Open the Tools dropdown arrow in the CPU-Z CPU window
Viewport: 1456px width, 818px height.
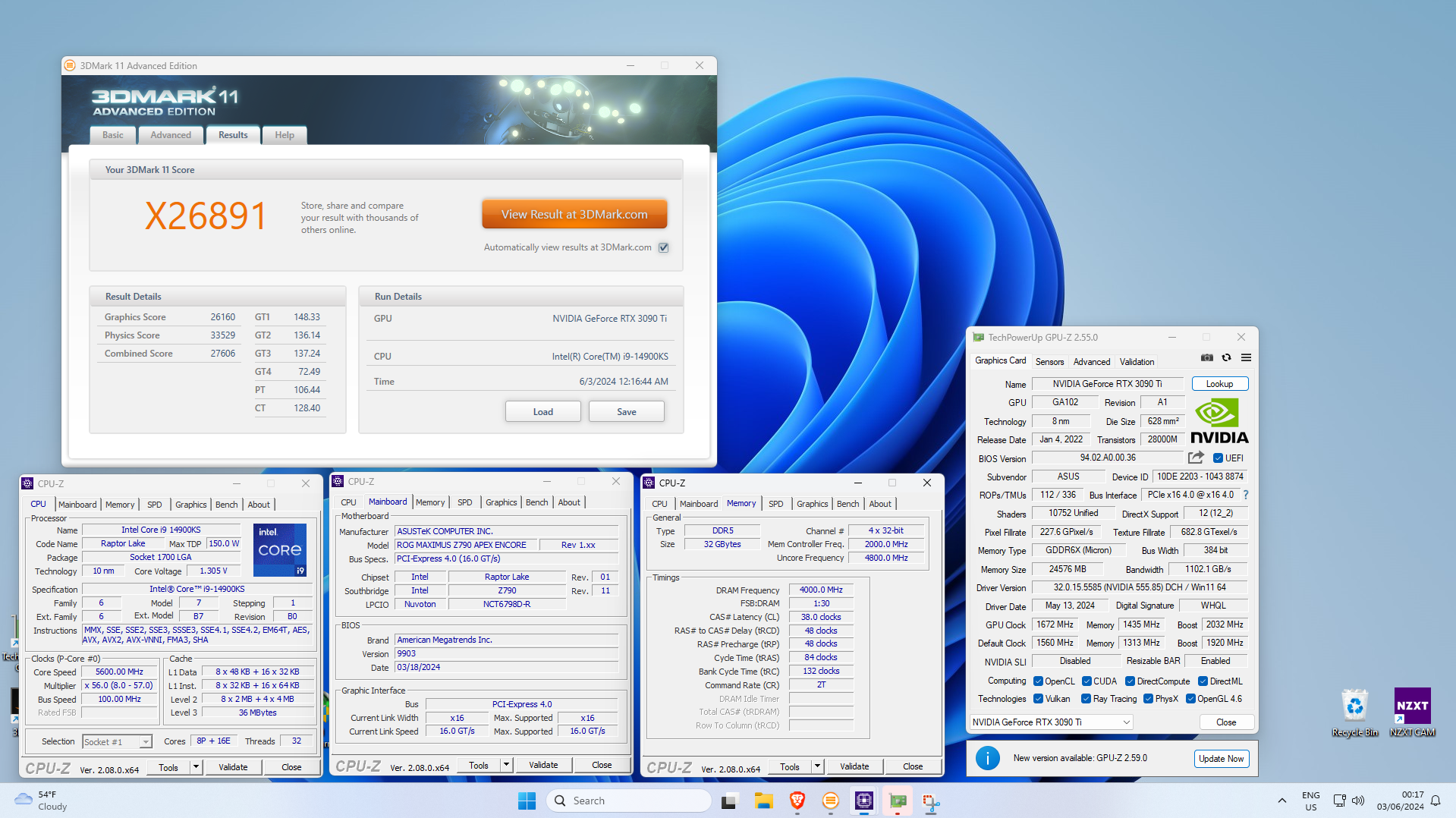tap(196, 767)
